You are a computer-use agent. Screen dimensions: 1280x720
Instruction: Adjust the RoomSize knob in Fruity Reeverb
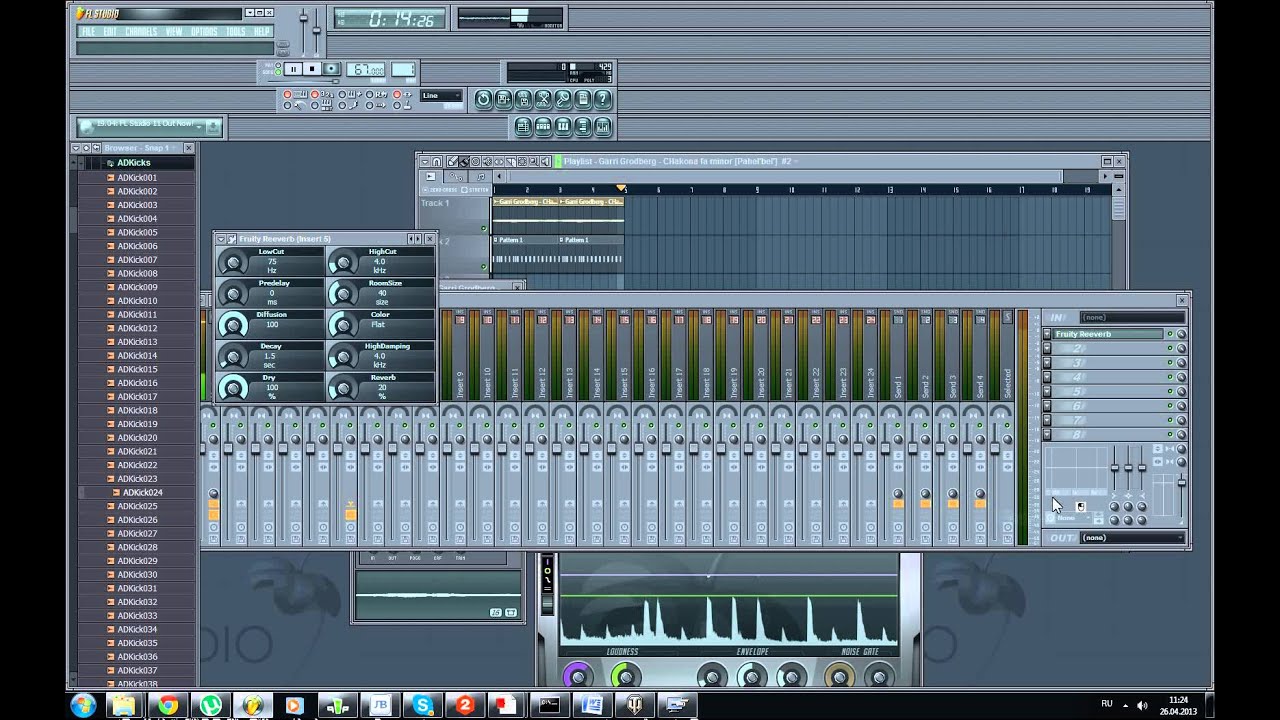[343, 294]
